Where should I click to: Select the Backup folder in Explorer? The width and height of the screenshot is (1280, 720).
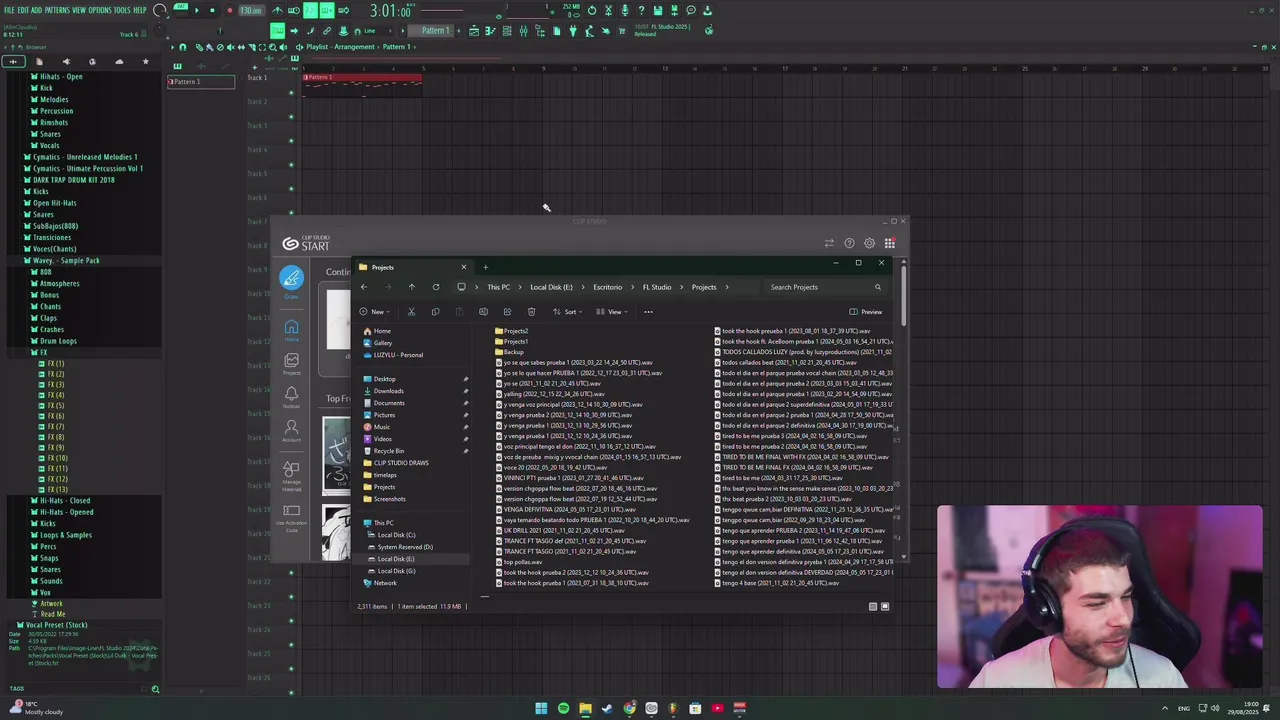coord(510,352)
